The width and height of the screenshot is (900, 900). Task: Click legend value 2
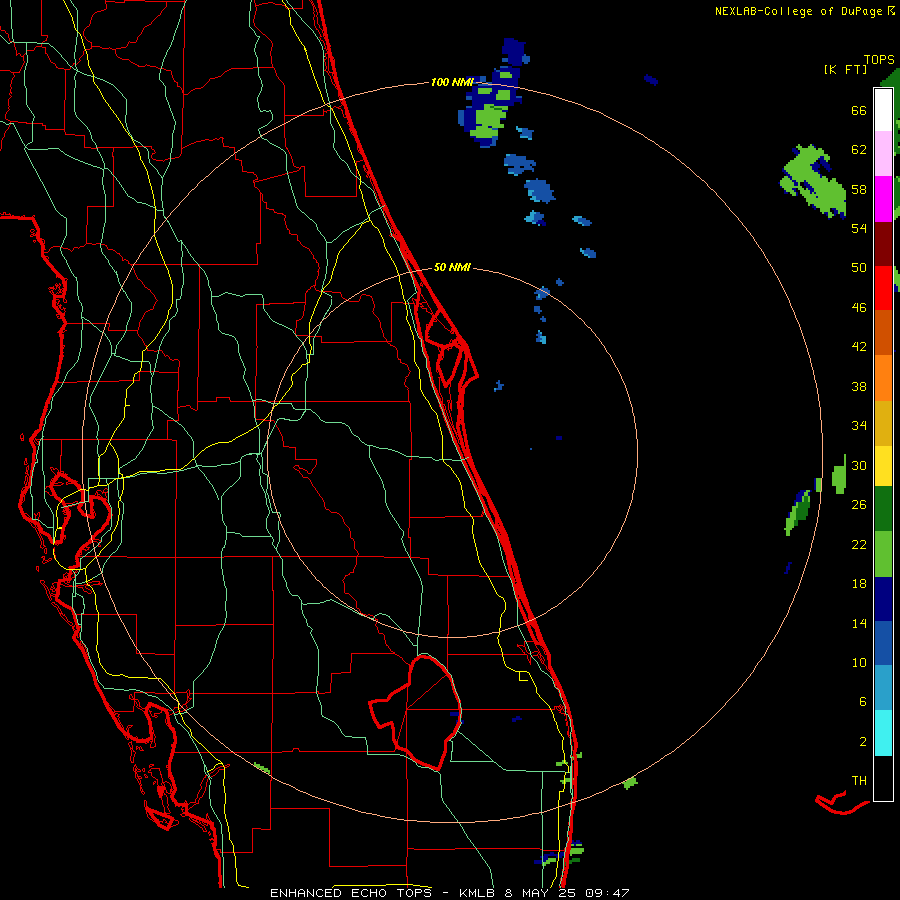(x=862, y=742)
